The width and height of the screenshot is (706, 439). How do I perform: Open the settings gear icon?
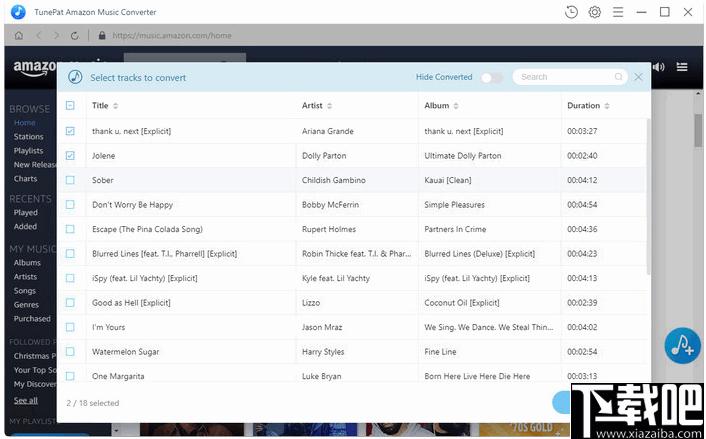[x=595, y=12]
